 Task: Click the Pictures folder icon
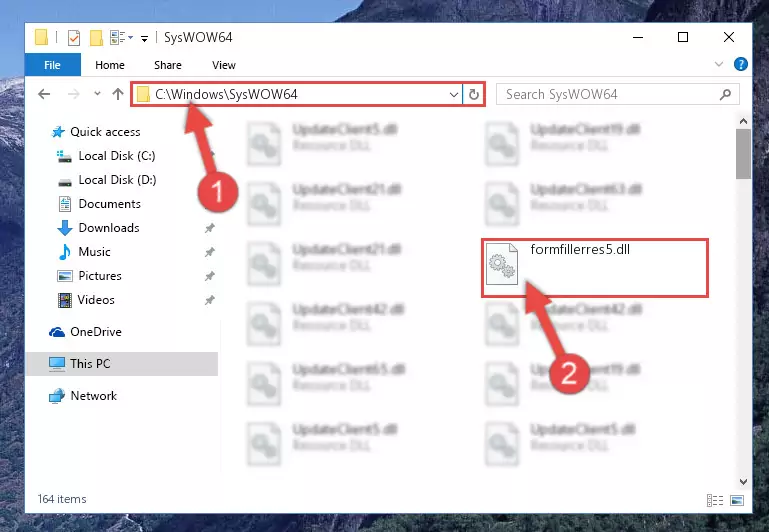pyautogui.click(x=65, y=276)
